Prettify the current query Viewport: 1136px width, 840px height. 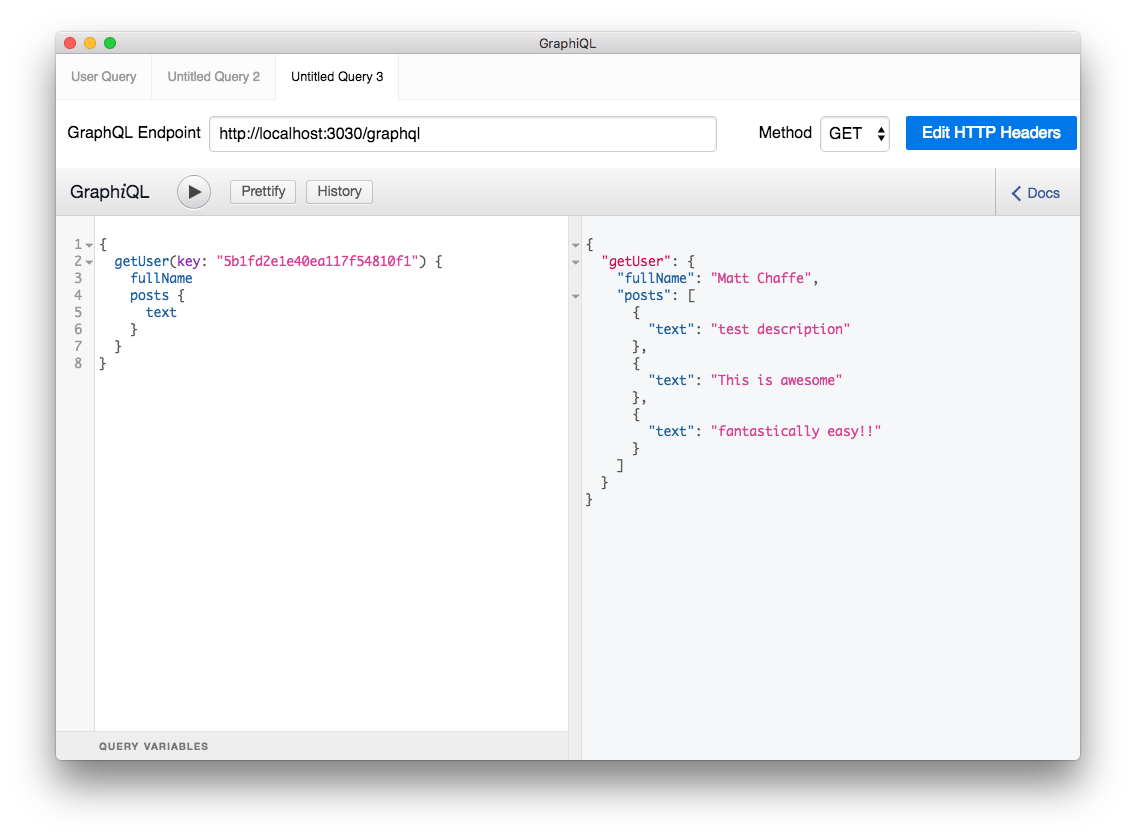262,191
